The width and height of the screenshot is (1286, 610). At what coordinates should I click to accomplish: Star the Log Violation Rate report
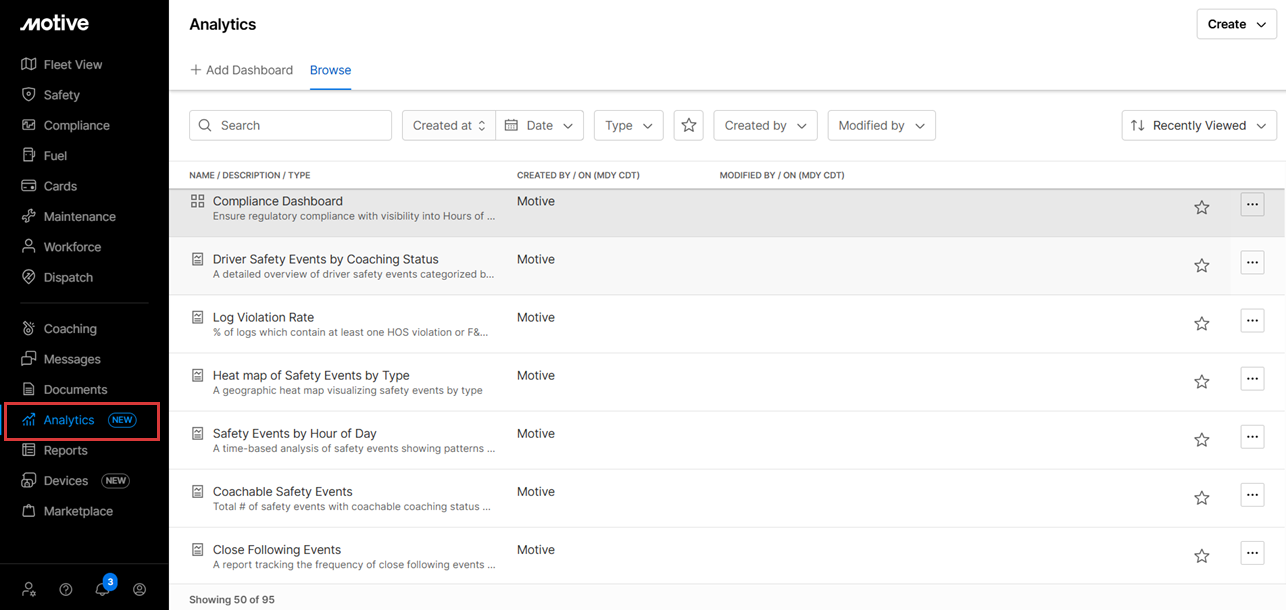pos(1201,323)
